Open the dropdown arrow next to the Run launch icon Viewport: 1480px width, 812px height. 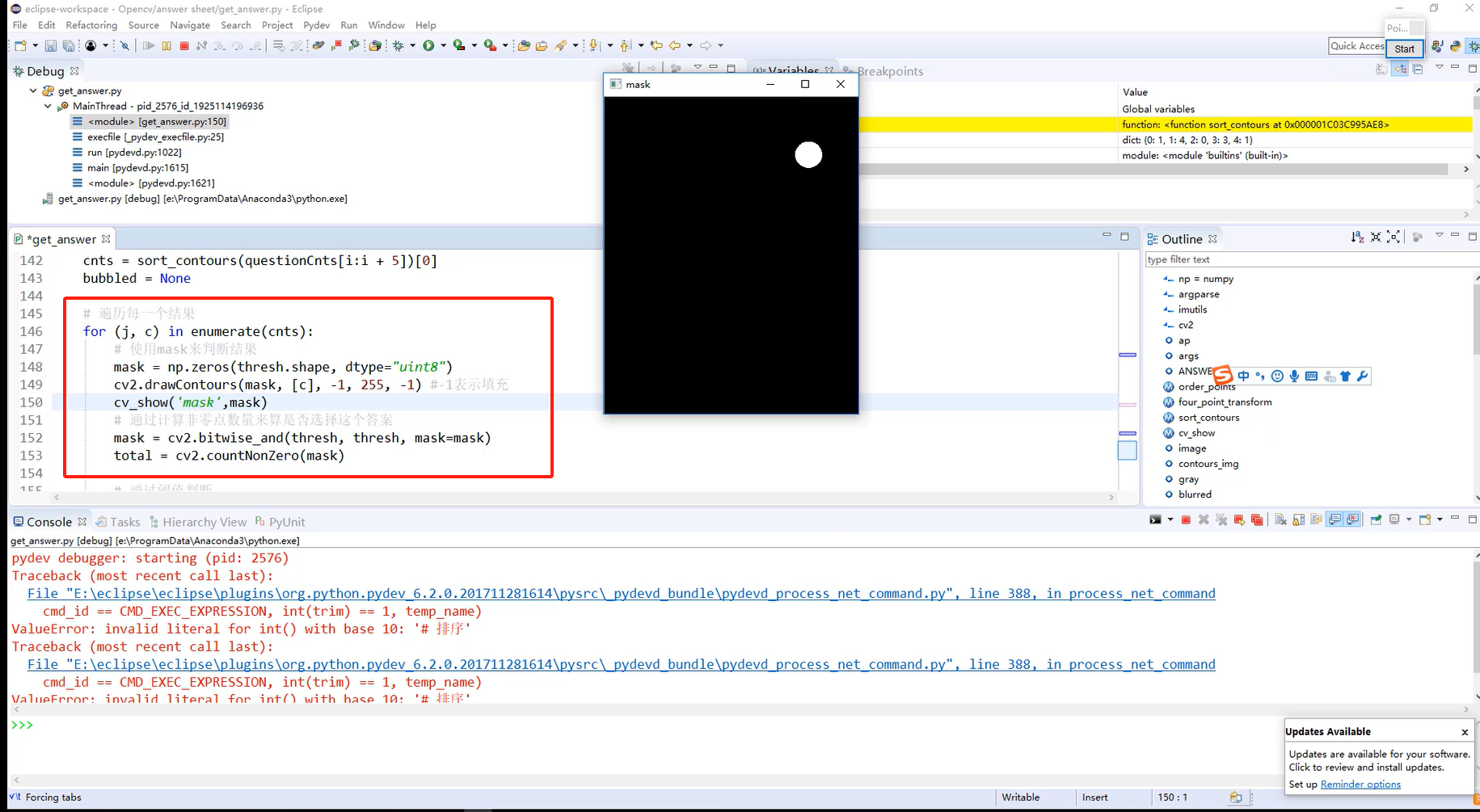tap(444, 45)
